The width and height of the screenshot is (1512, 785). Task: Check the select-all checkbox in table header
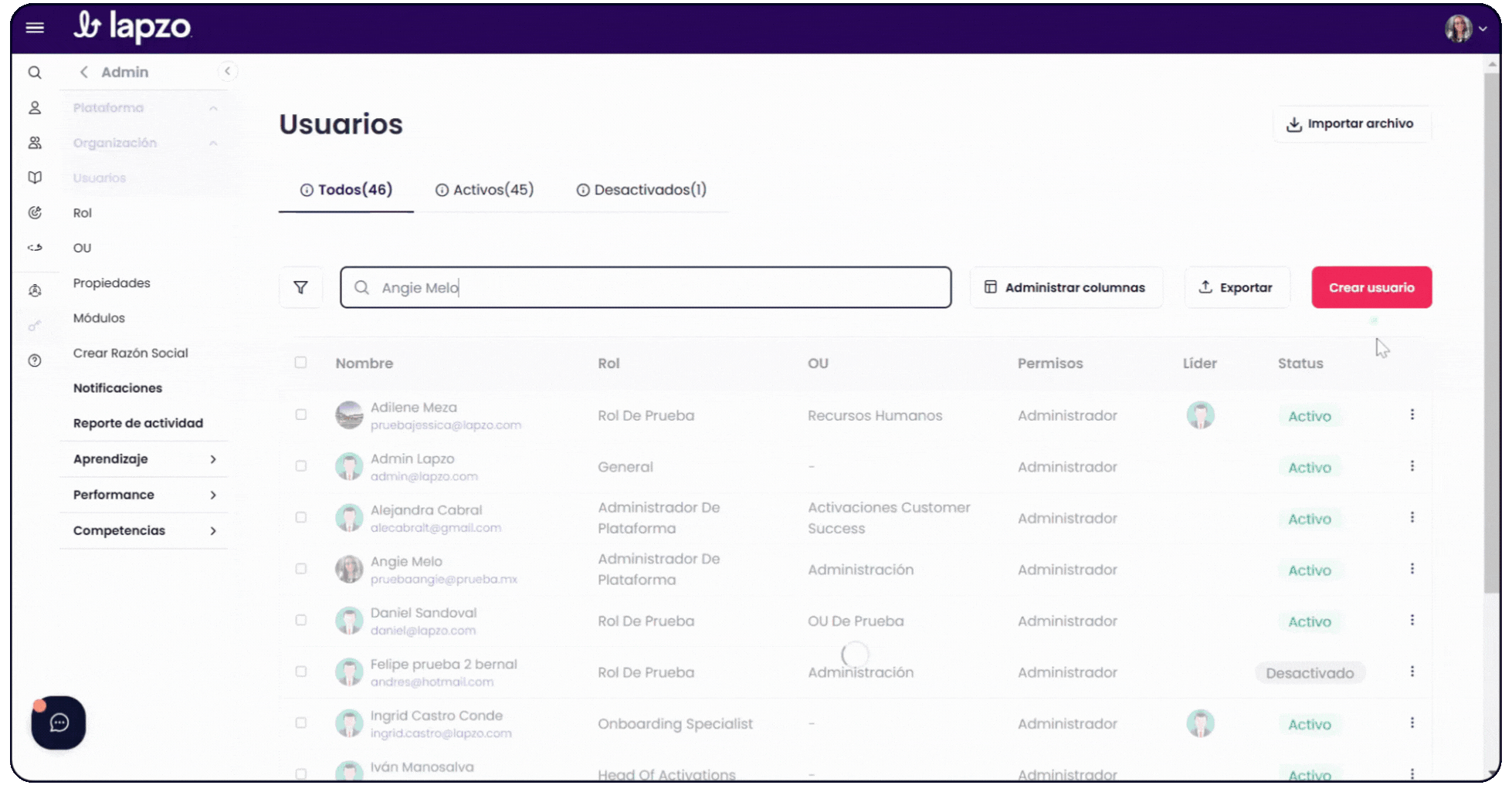[300, 362]
